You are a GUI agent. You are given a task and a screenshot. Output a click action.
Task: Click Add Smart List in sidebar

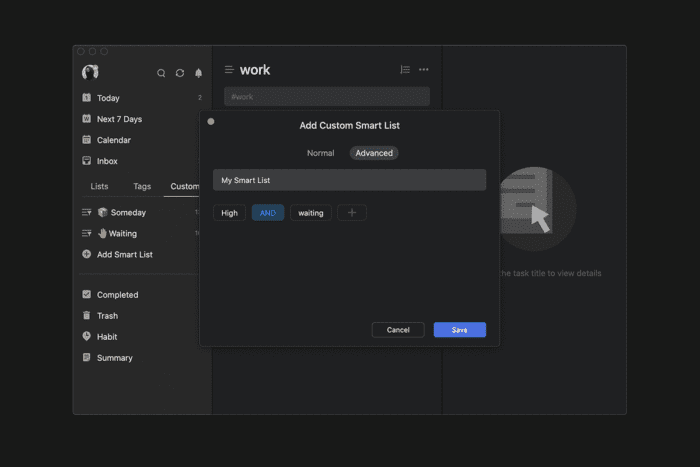(x=125, y=254)
